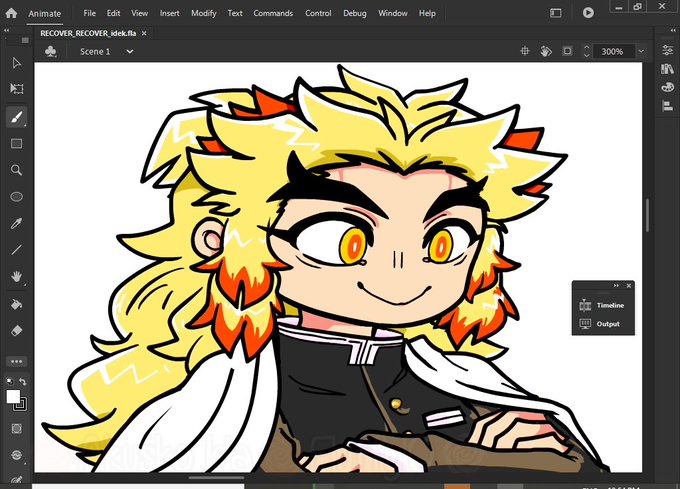The image size is (680, 489).
Task: Open the Properties panel icon
Action: click(667, 50)
